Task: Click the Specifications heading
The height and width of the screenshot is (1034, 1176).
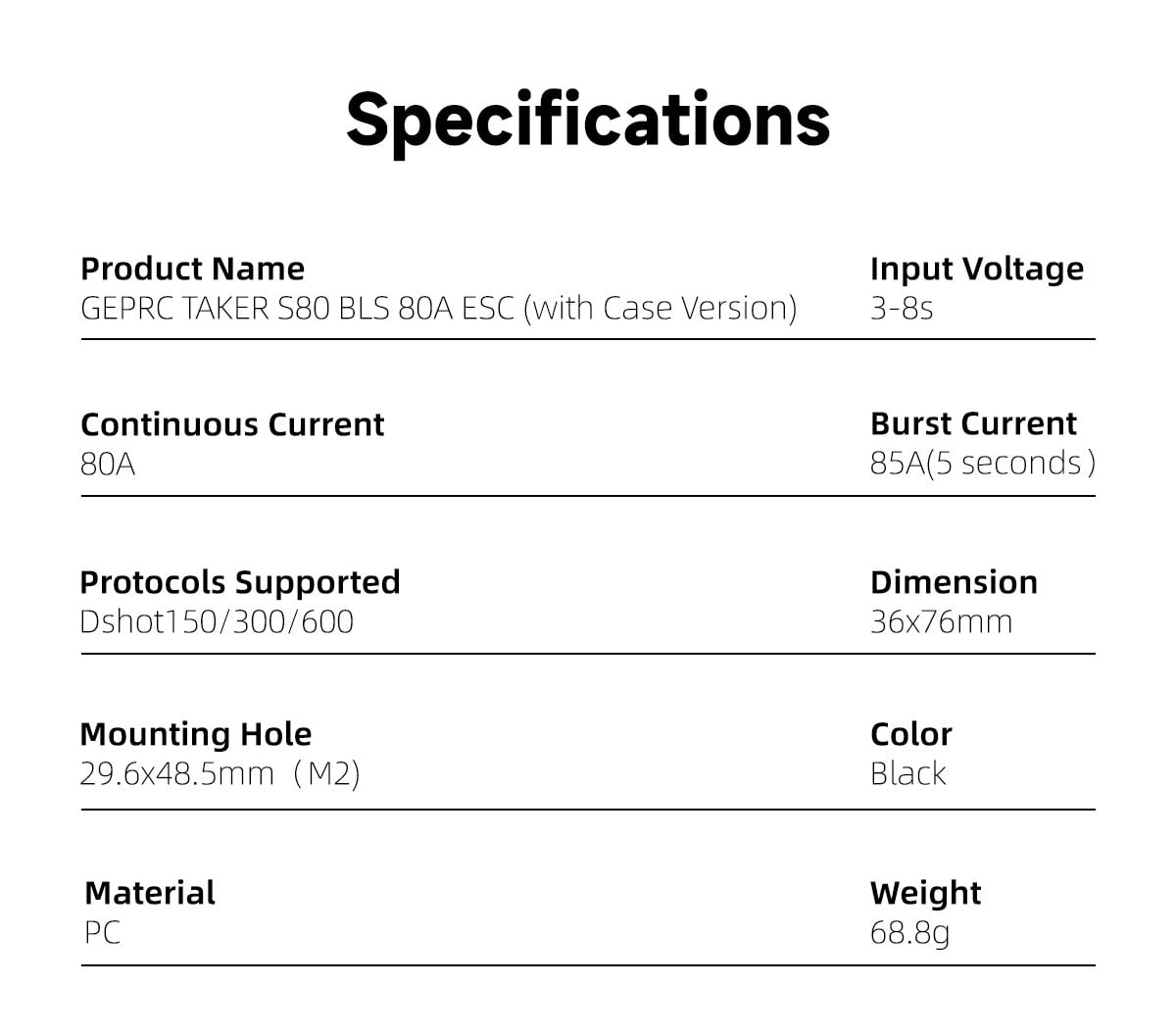Action: pyautogui.click(x=588, y=120)
